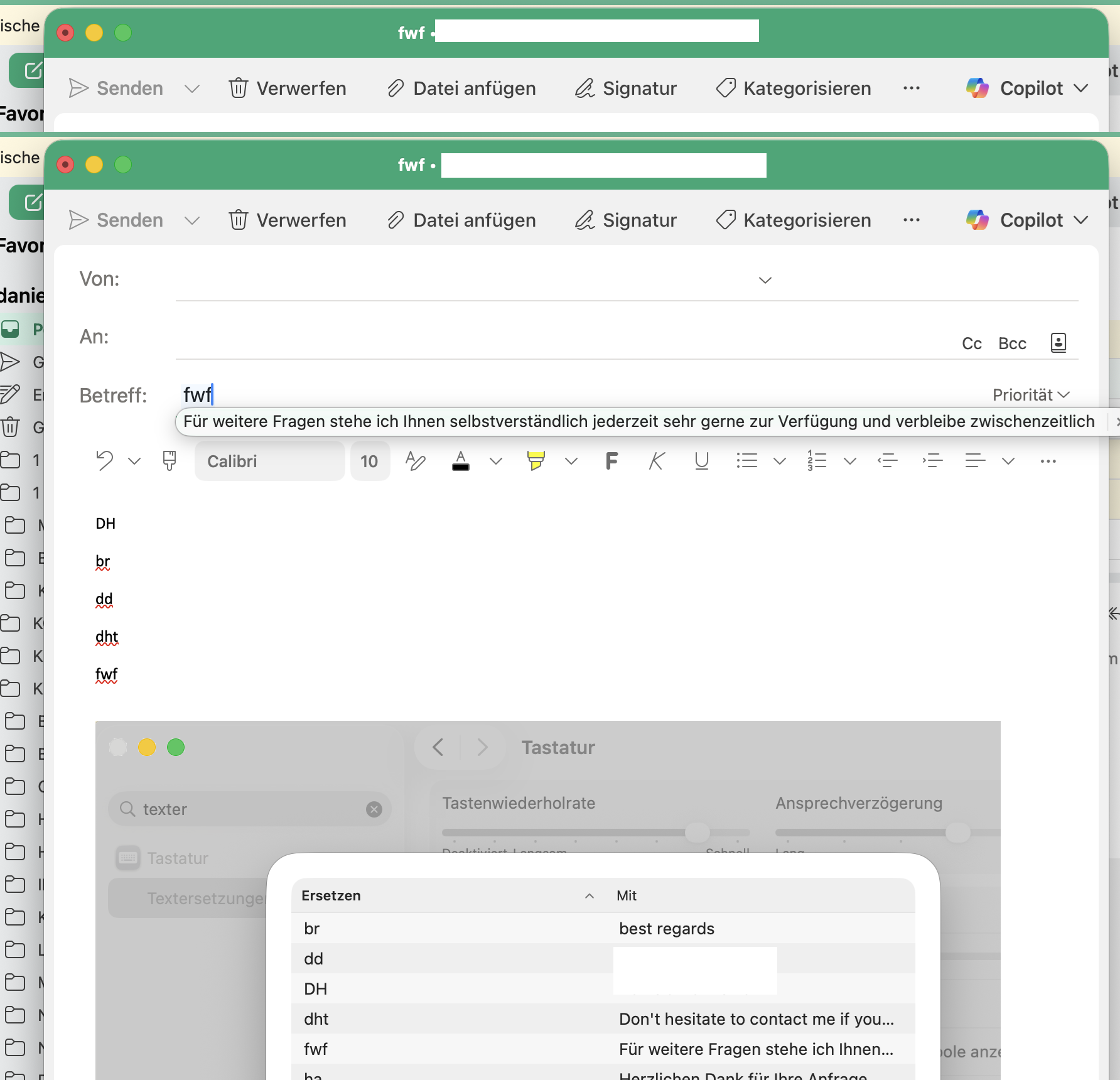The width and height of the screenshot is (1120, 1080).
Task: Click the inbox tray icon in Outlook sidebar
Action: 10,329
